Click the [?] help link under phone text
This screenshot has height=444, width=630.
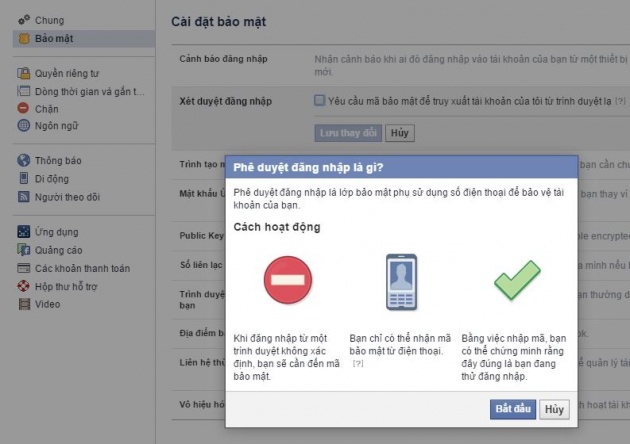tap(358, 363)
